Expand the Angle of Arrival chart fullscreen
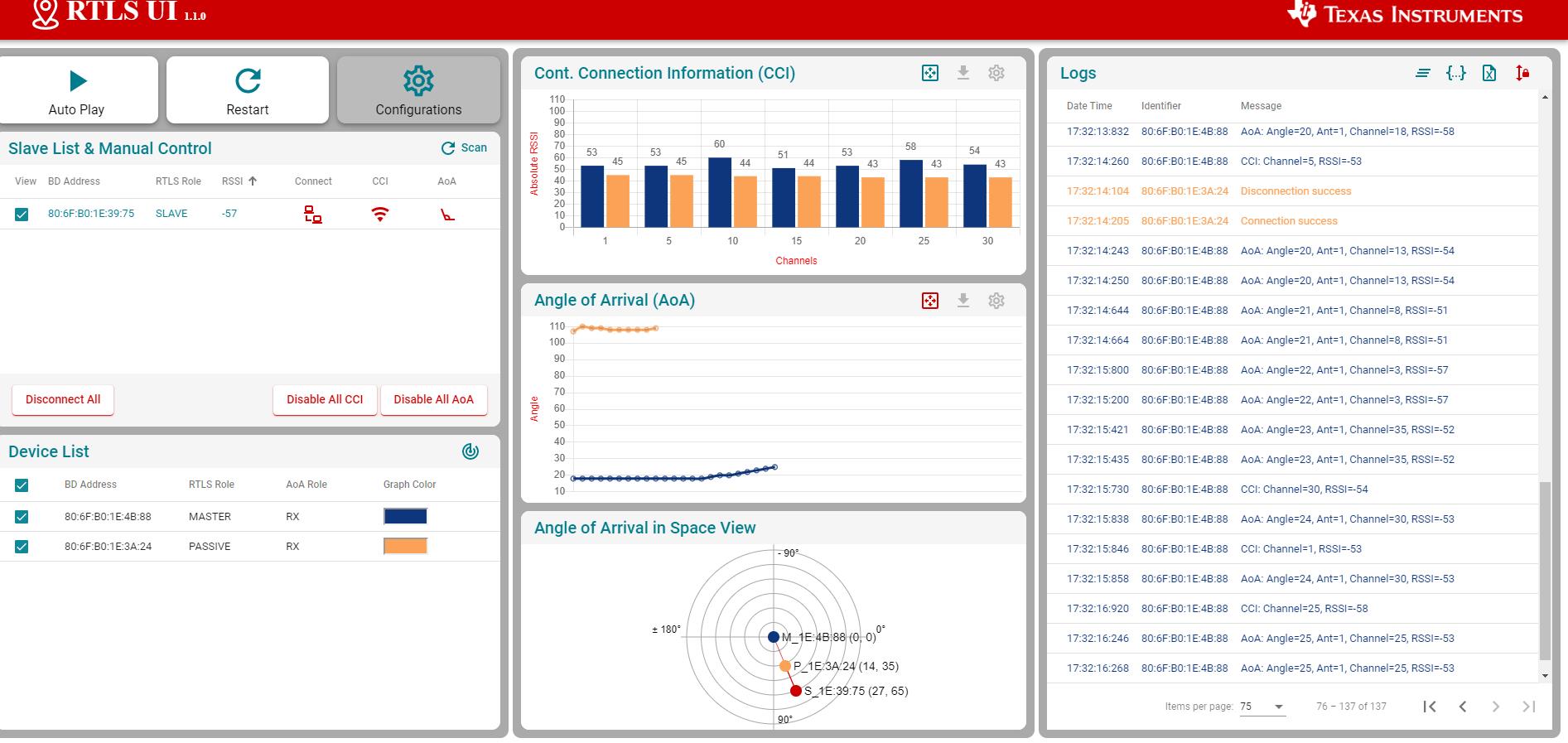The height and width of the screenshot is (743, 1568). click(x=930, y=301)
